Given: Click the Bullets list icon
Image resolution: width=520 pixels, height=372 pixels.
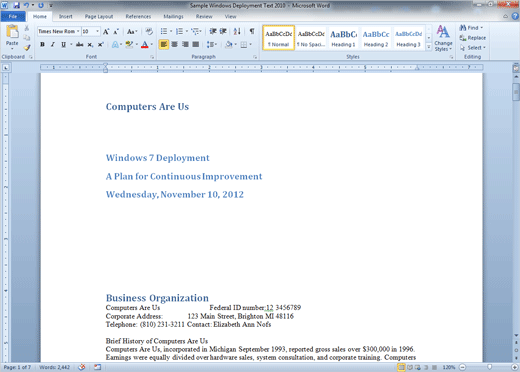Looking at the screenshot, I should pyautogui.click(x=164, y=31).
